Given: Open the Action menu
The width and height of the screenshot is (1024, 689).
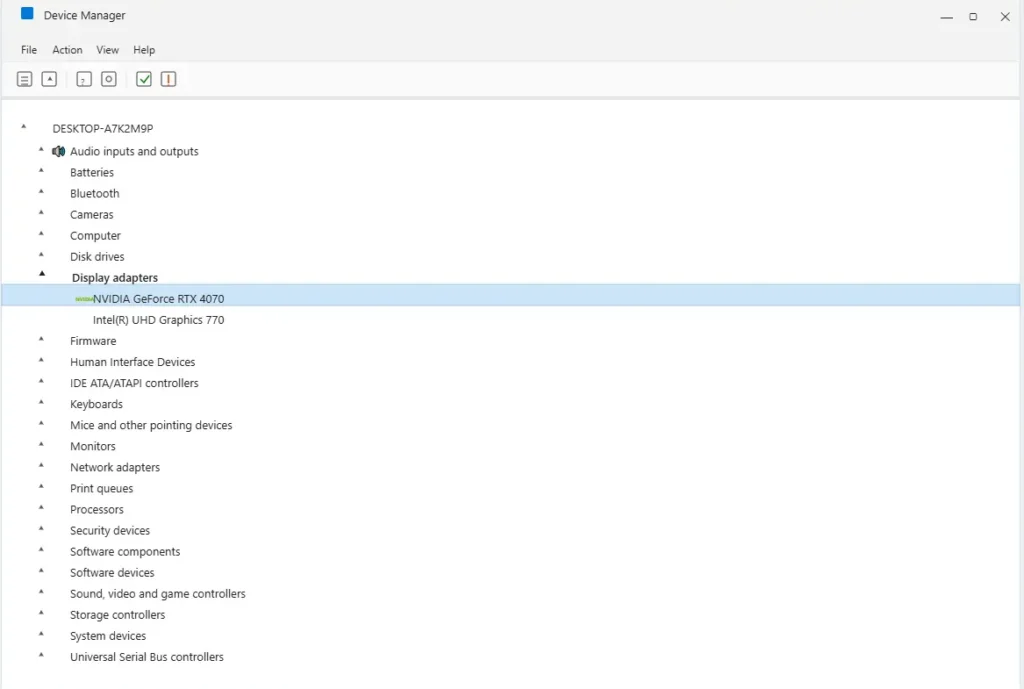Looking at the screenshot, I should 67,49.
